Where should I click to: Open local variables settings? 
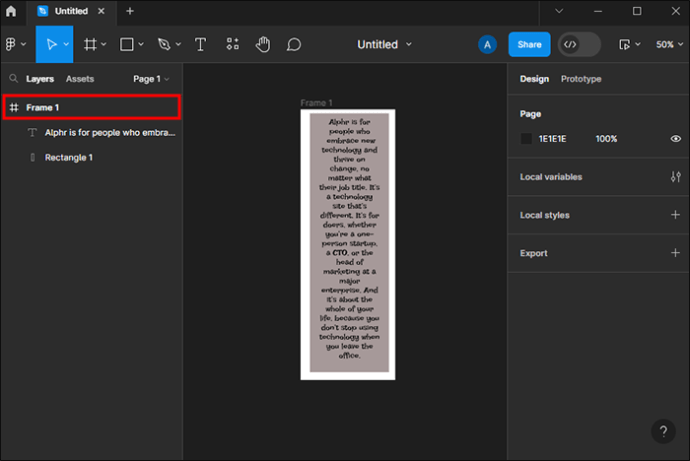[x=675, y=177]
